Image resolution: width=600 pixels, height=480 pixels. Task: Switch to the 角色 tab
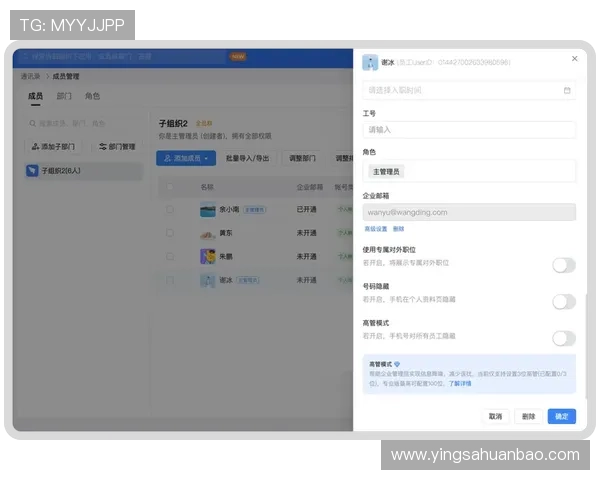coord(92,96)
